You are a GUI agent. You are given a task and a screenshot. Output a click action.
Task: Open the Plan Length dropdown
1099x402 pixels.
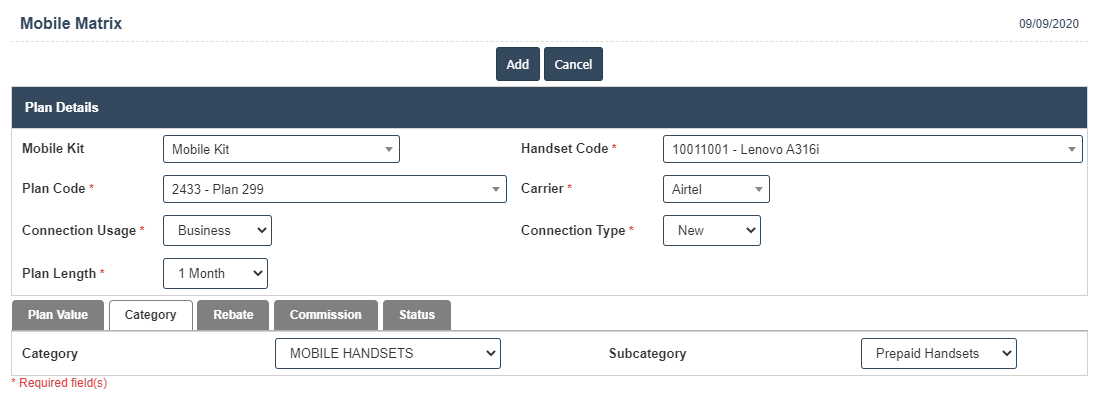point(215,272)
